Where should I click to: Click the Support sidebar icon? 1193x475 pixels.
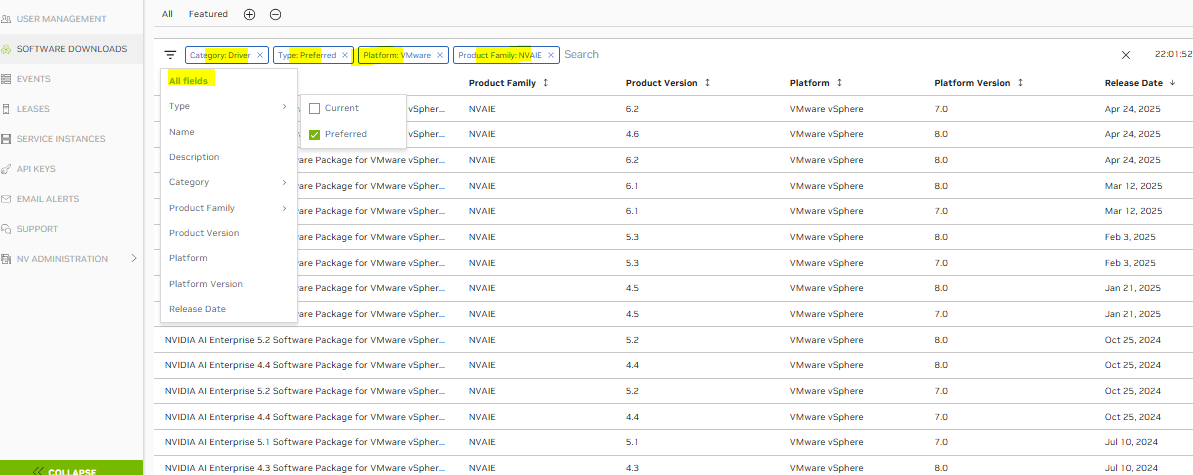click(6, 228)
